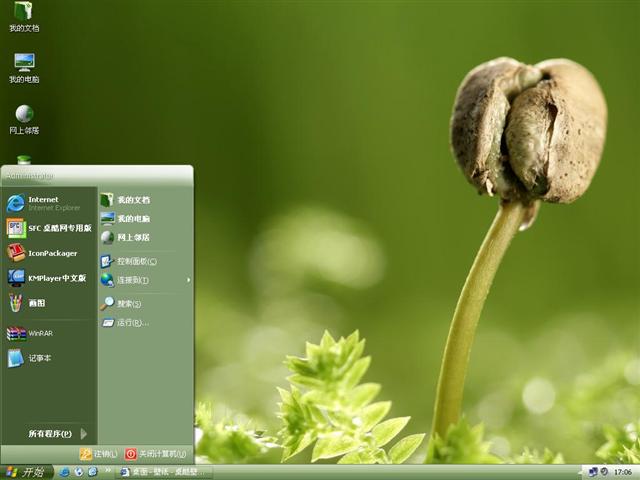The width and height of the screenshot is (640, 480).
Task: Click the system tray clock
Action: click(622, 472)
